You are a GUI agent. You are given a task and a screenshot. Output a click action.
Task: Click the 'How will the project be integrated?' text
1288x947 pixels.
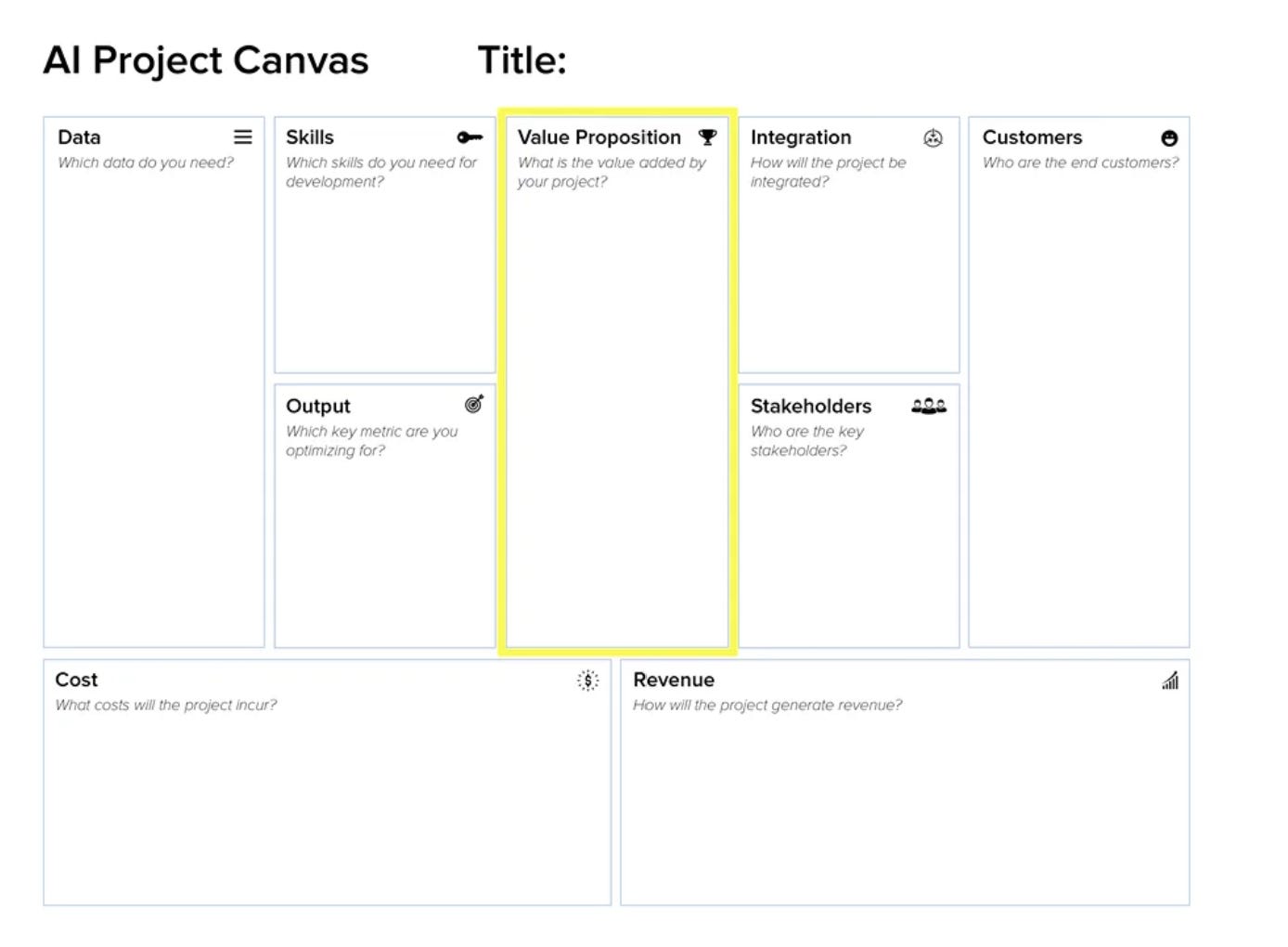pos(828,172)
